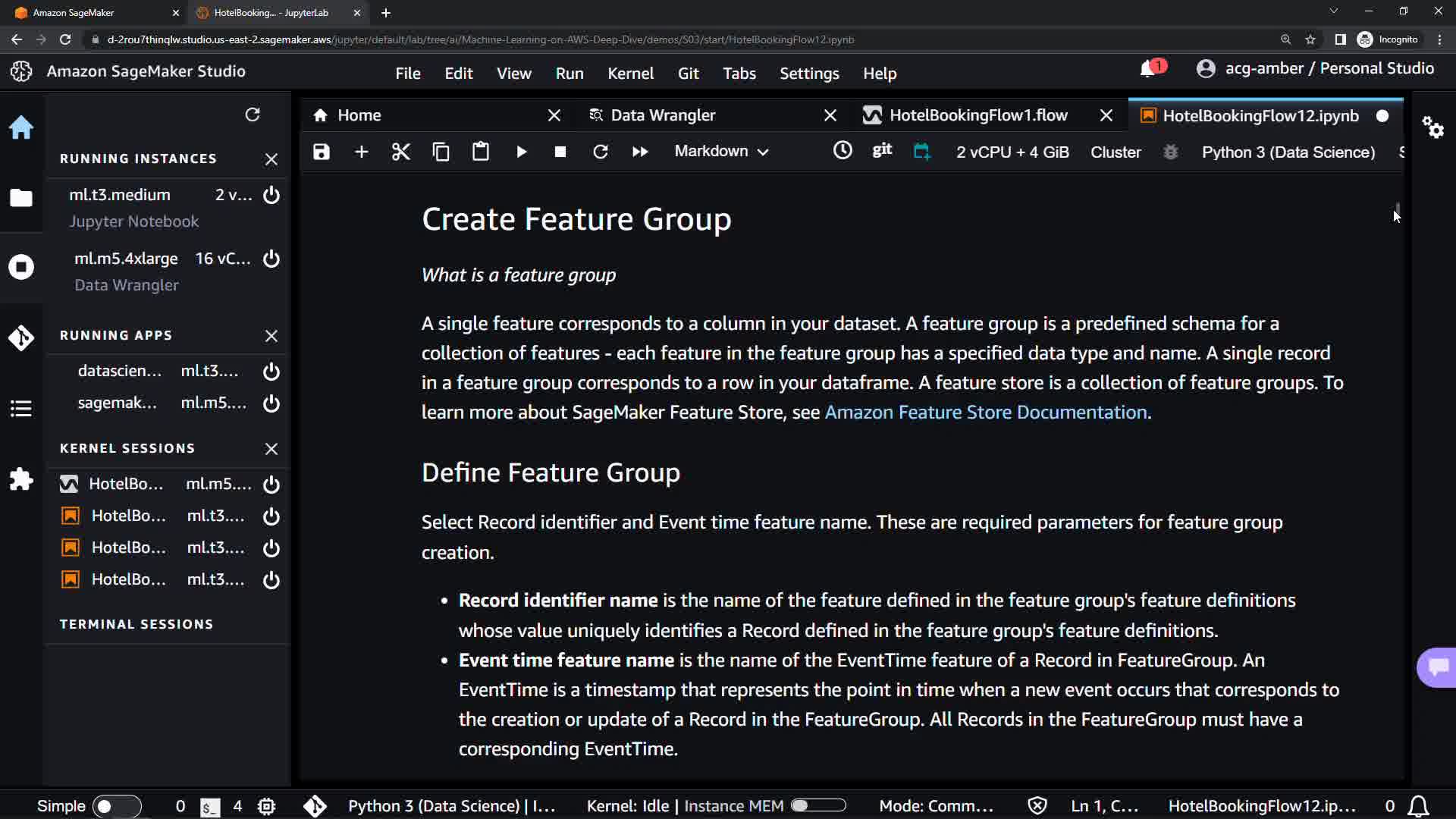Screen dimensions: 1456x819
Task: Save the notebook with the disk icon
Action: [322, 152]
